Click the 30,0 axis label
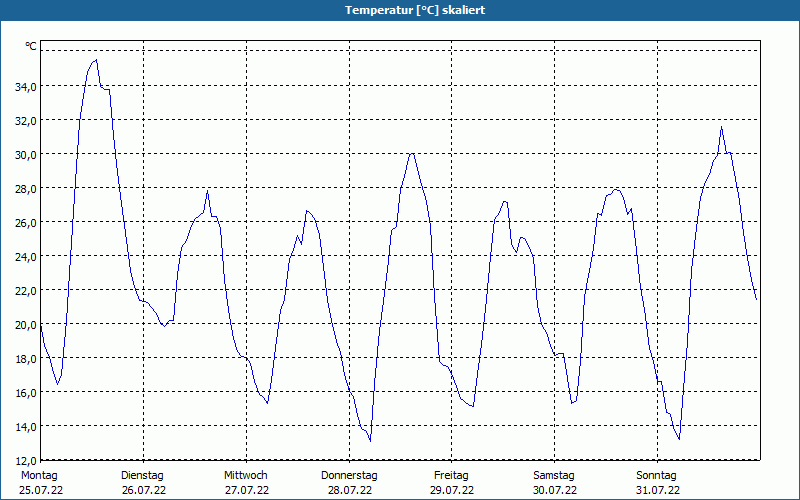This screenshot has width=800, height=500. coord(26,155)
